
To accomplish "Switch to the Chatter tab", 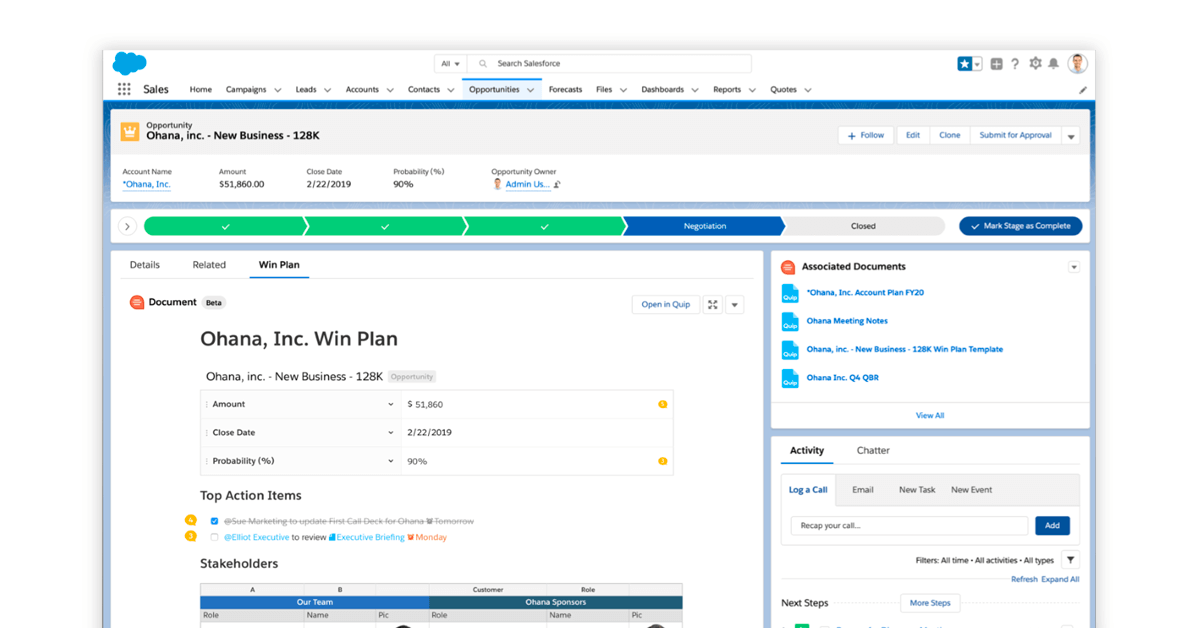I will coord(873,450).
